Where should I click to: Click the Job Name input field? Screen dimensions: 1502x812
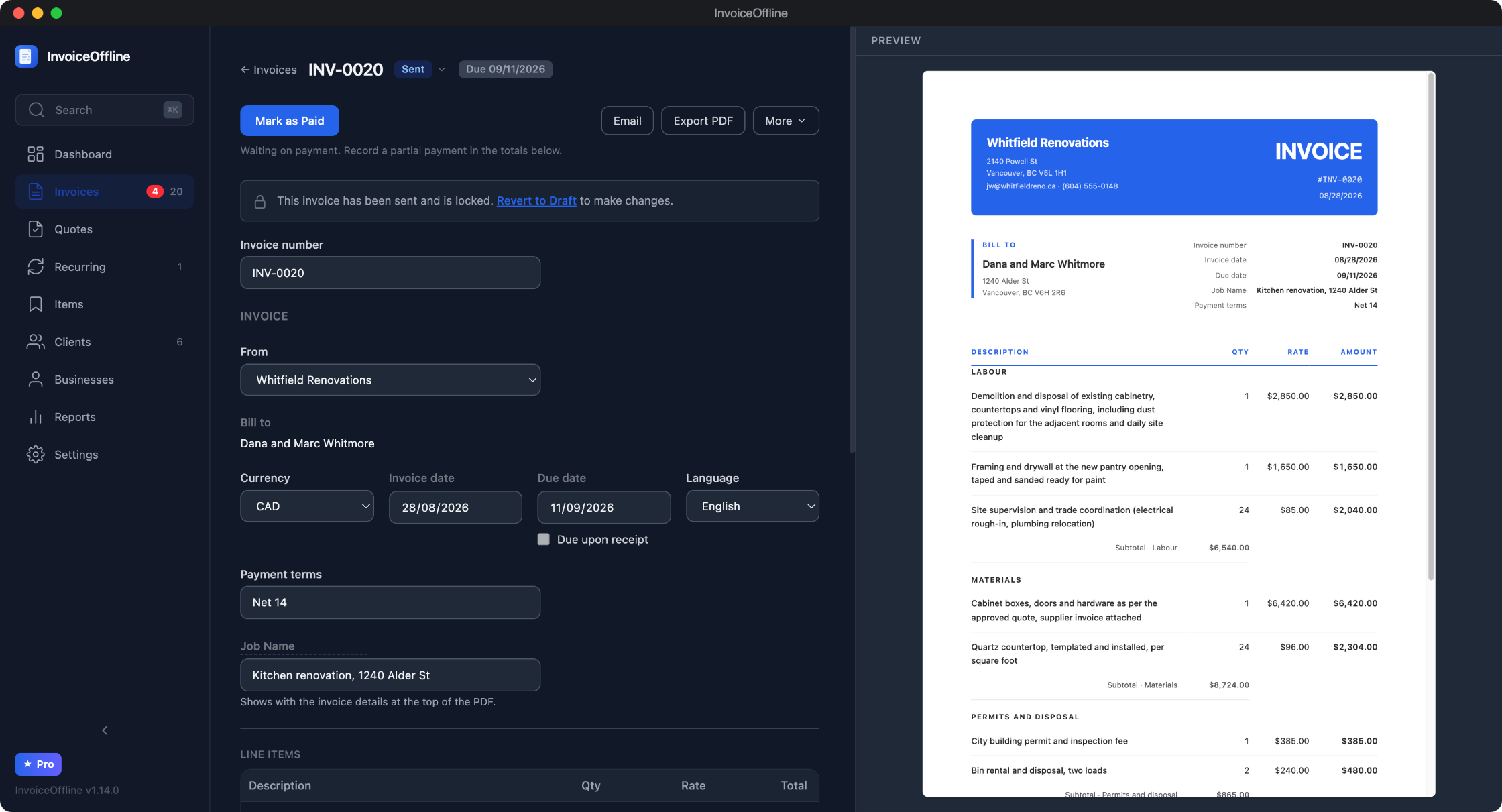390,675
